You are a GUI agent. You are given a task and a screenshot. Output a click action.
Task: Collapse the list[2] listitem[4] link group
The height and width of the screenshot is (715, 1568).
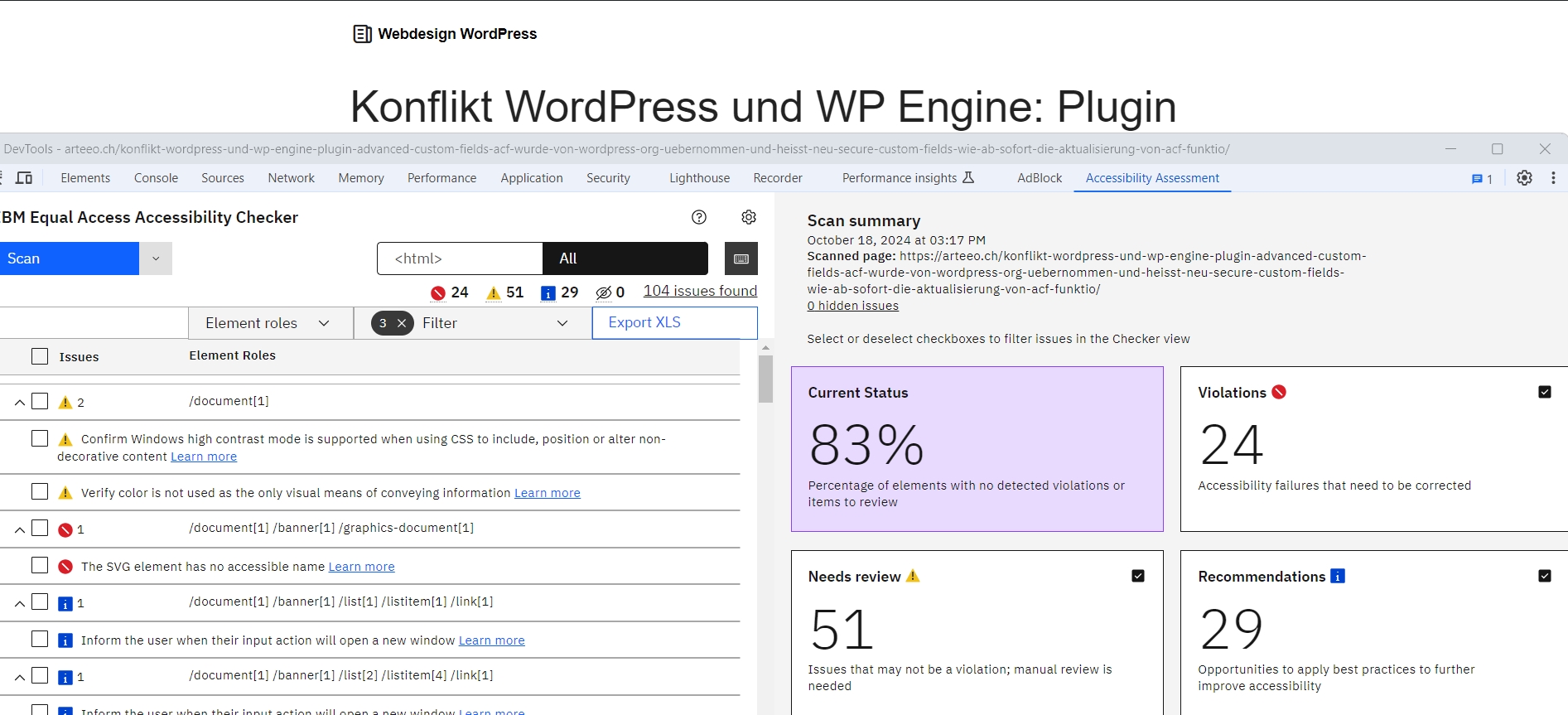19,677
